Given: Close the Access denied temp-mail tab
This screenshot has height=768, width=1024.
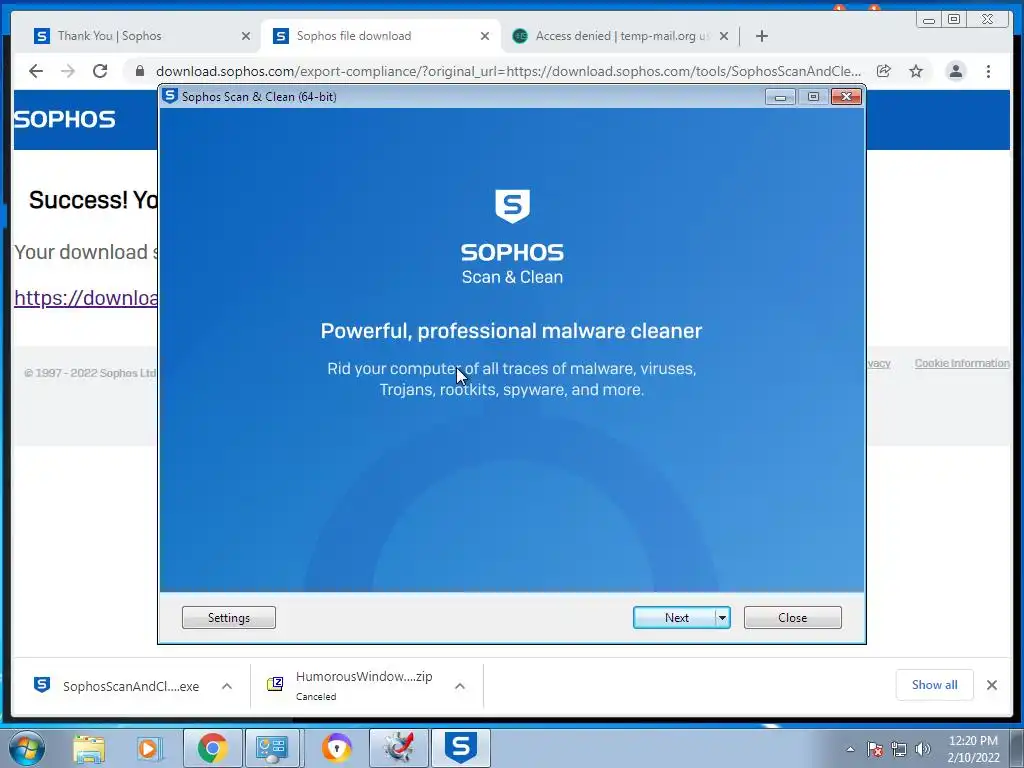Looking at the screenshot, I should click(x=724, y=36).
